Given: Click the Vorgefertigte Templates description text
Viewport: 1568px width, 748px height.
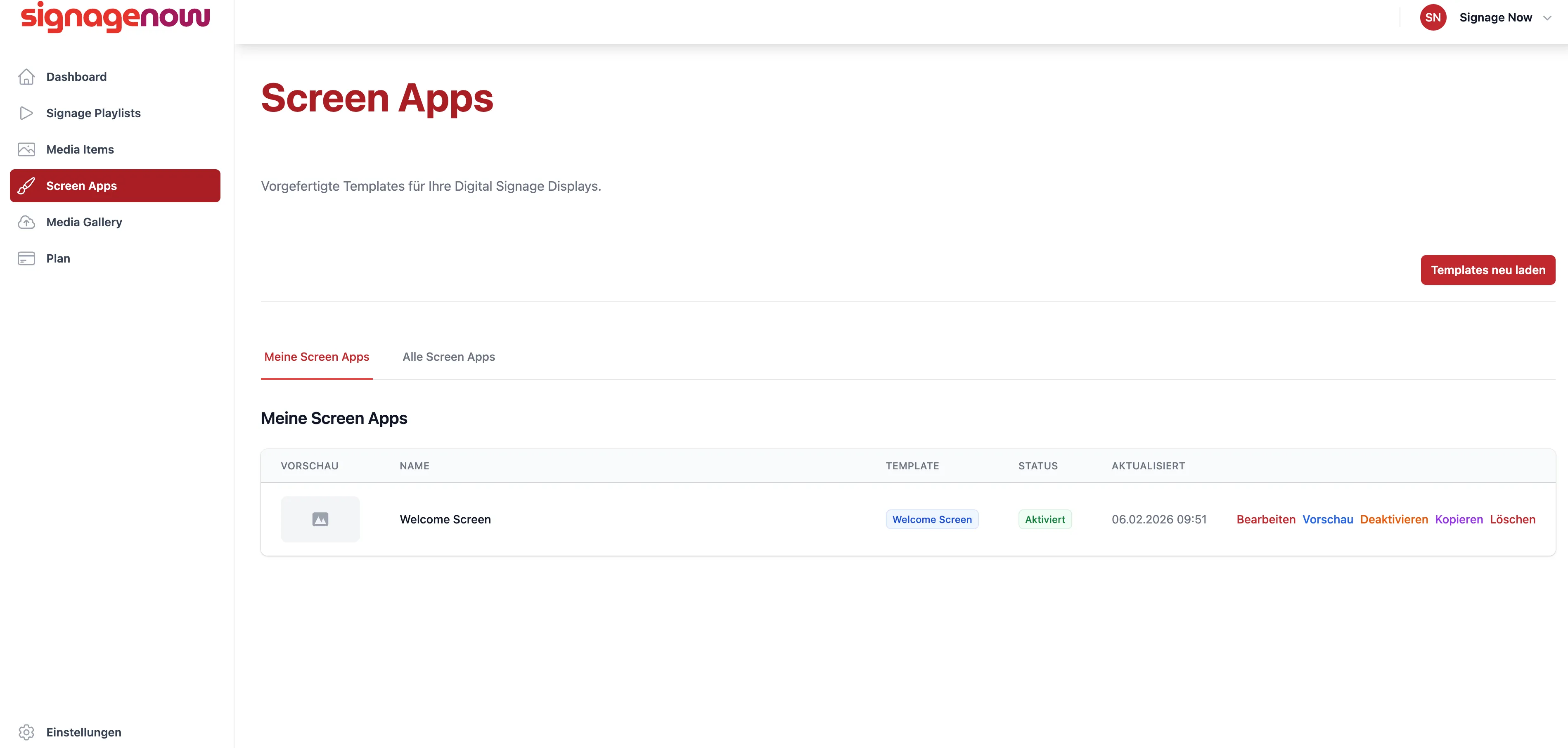Looking at the screenshot, I should (431, 186).
